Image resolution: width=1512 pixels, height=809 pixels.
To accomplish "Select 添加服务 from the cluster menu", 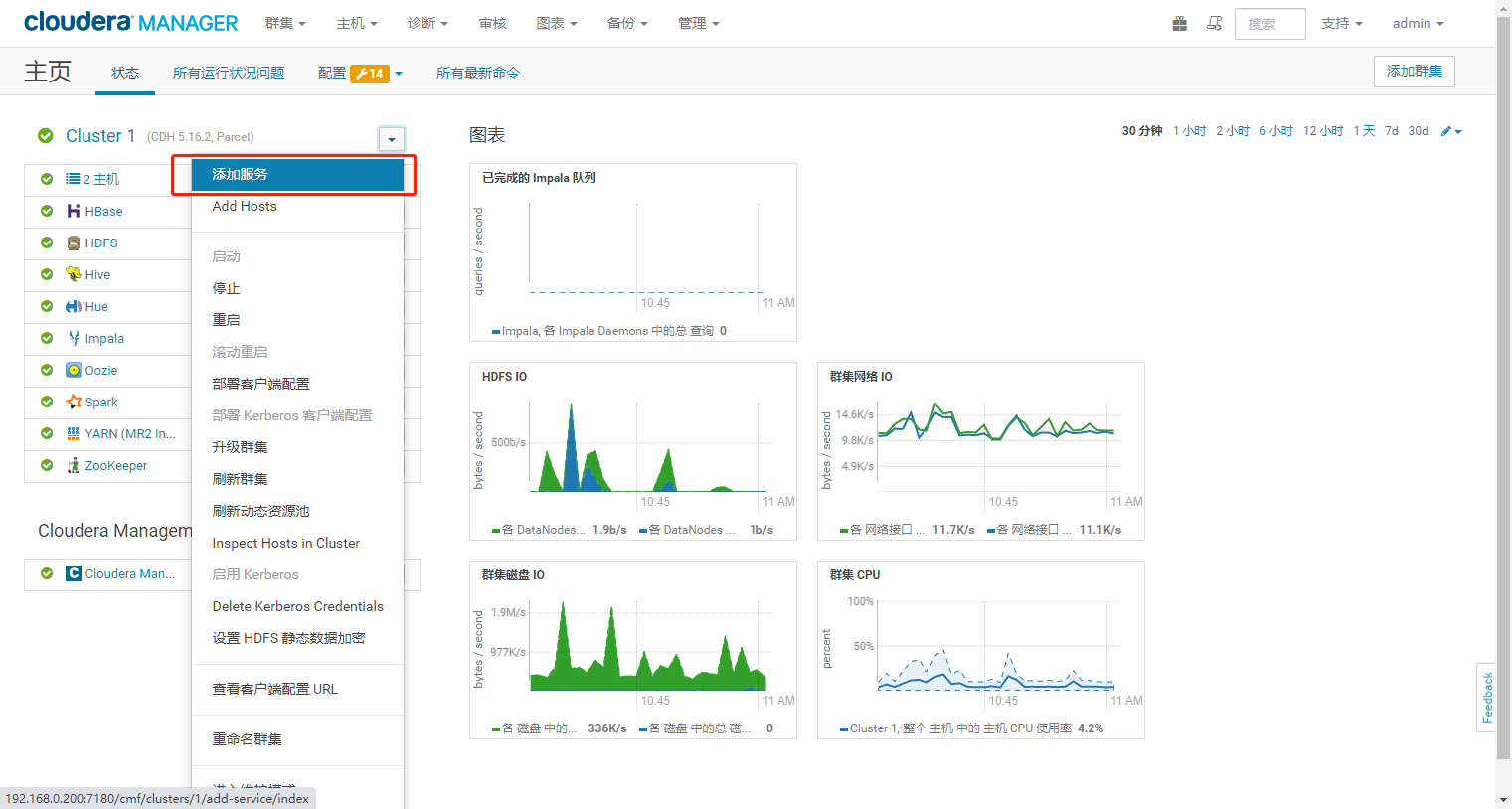I will coord(298,174).
